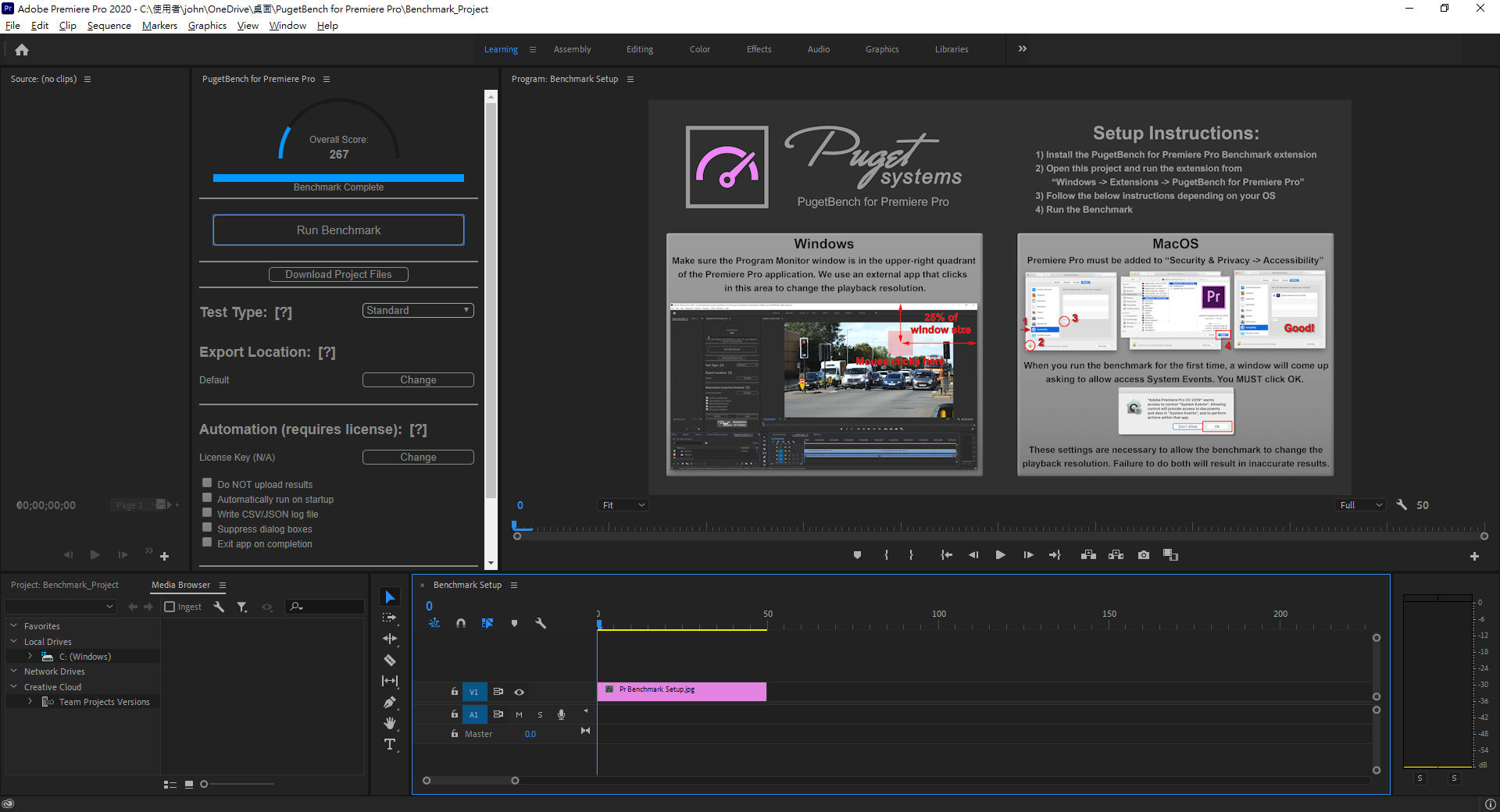Viewport: 1500px width, 812px height.
Task: Click Change license key button
Action: (418, 458)
